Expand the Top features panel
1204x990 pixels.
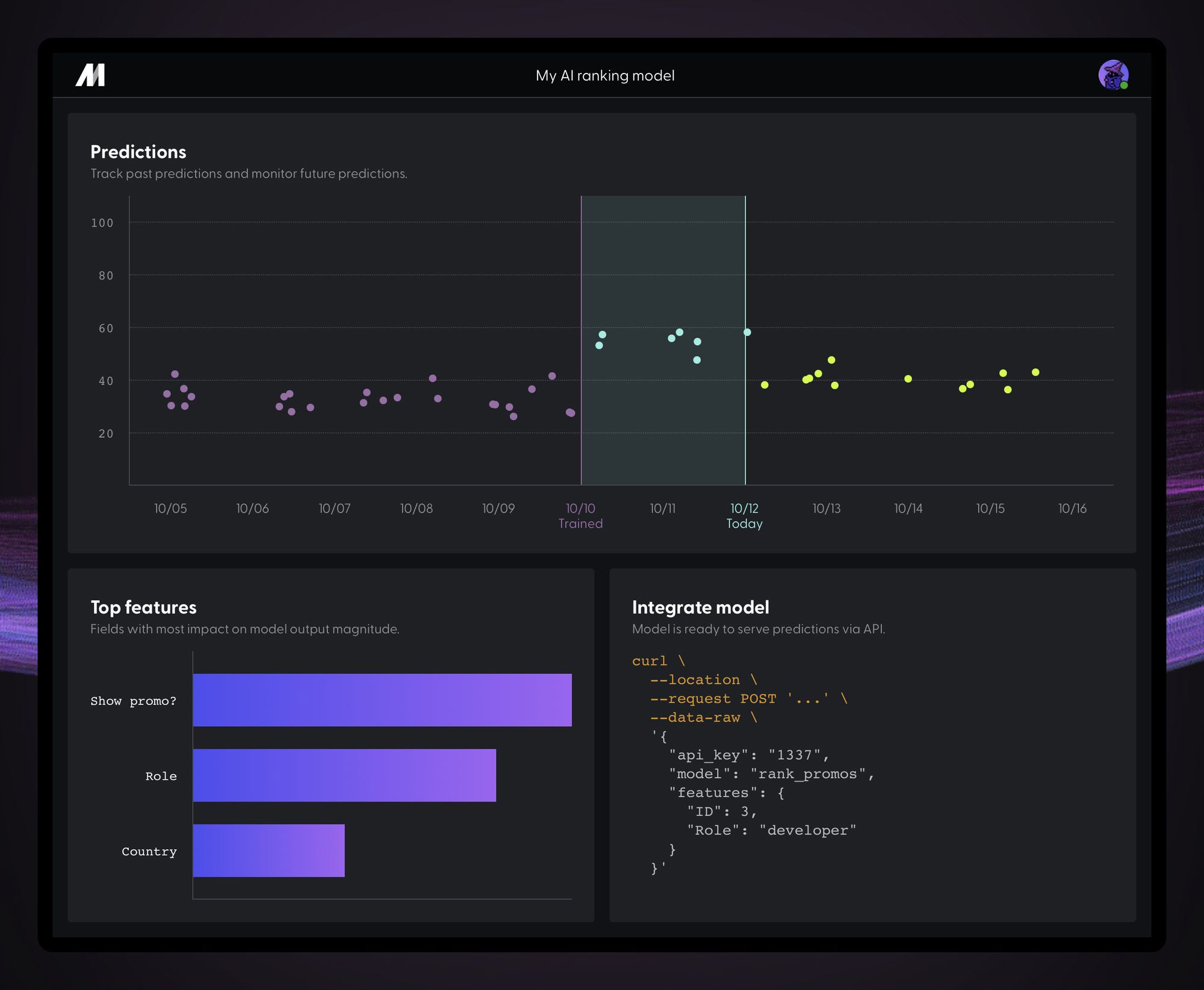[x=143, y=608]
